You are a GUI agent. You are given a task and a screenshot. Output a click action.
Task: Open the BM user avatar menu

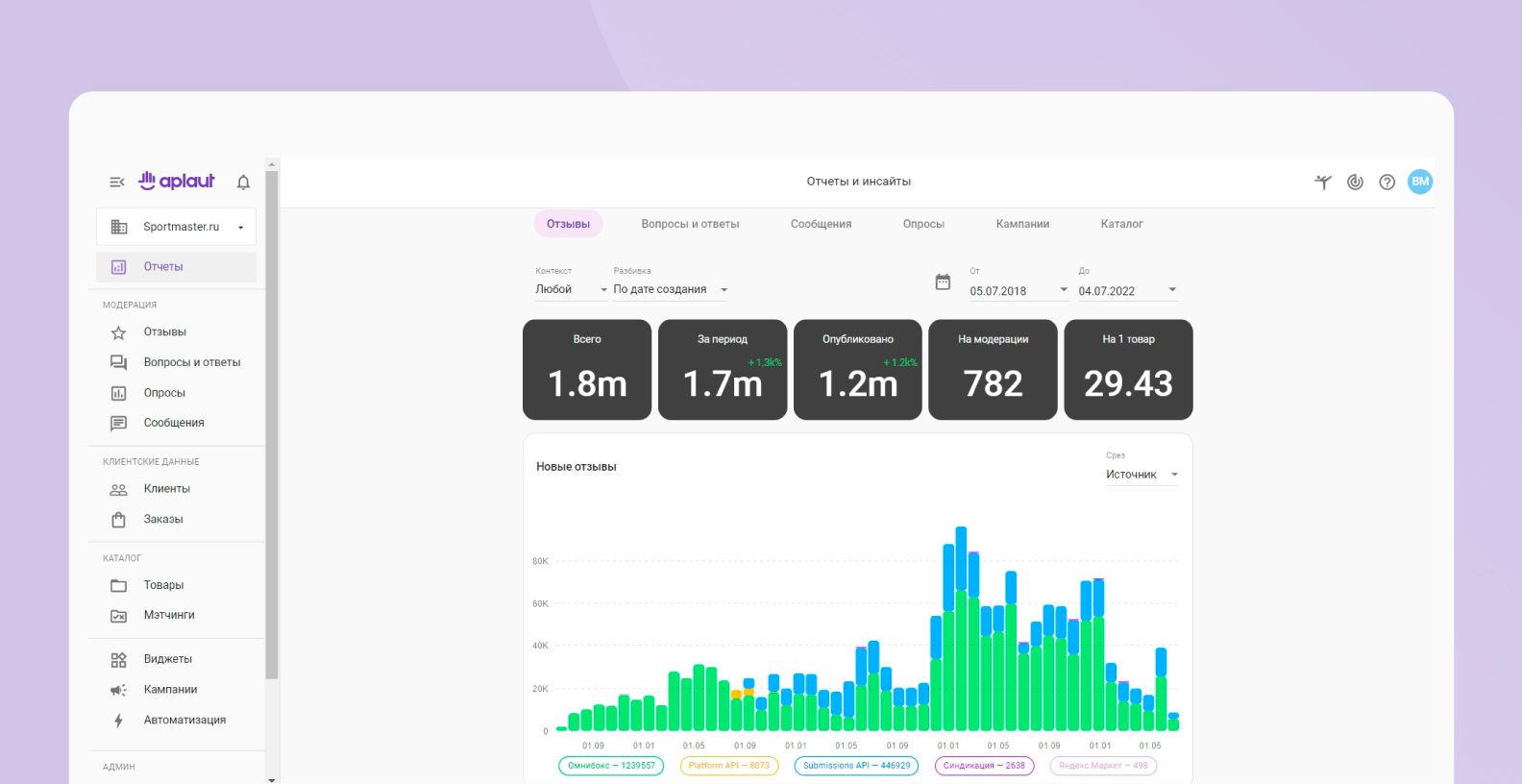click(1419, 182)
